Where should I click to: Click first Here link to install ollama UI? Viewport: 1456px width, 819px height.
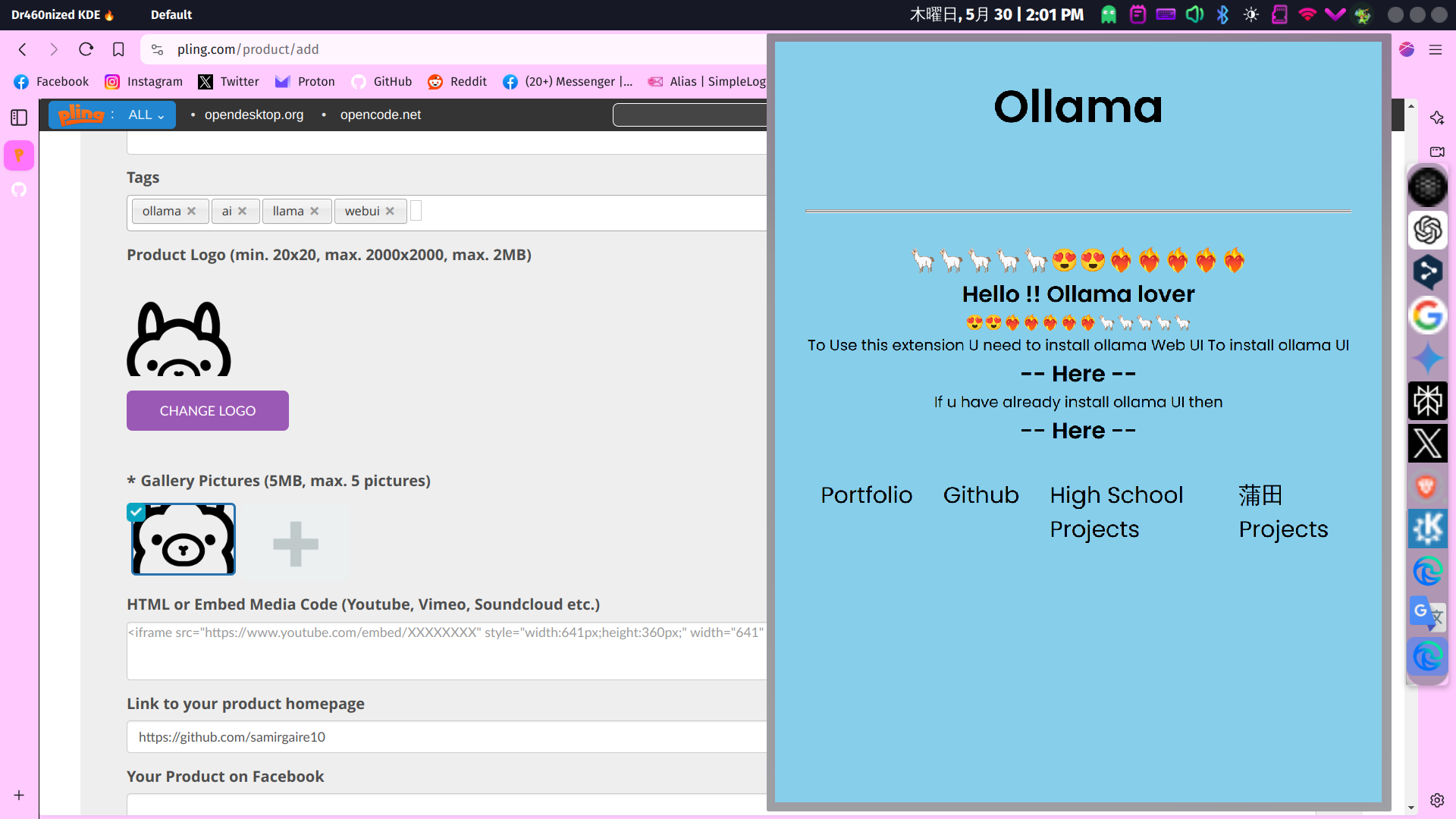pyautogui.click(x=1078, y=374)
